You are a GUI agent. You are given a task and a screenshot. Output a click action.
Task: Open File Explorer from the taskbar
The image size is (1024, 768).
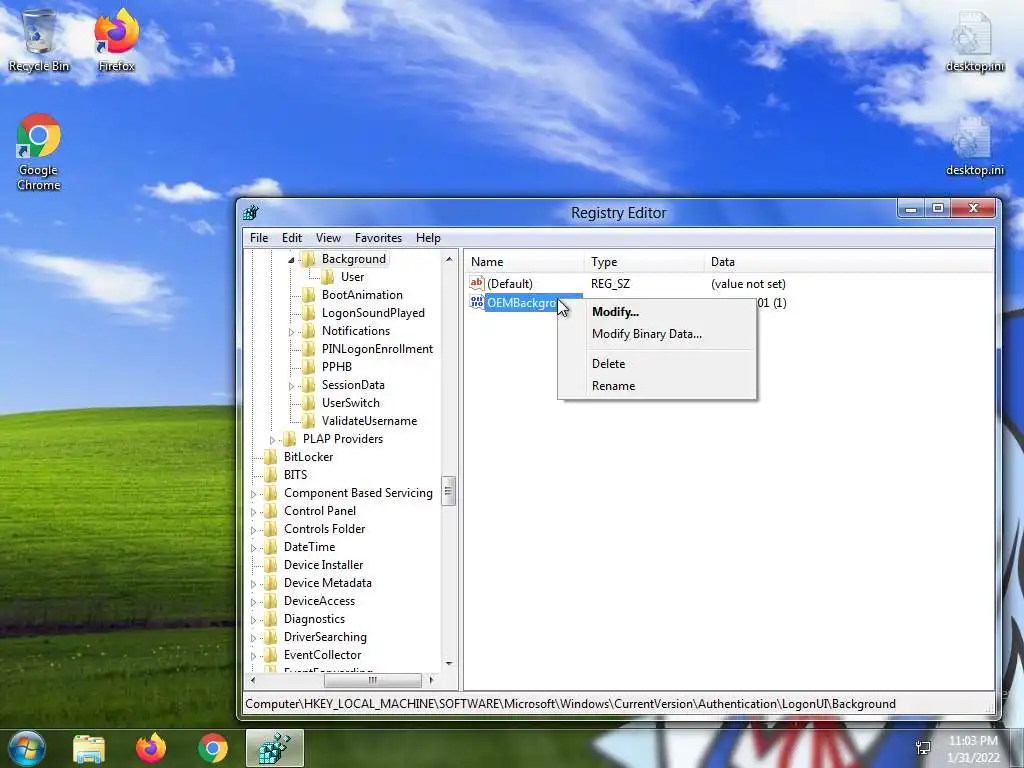pos(89,748)
